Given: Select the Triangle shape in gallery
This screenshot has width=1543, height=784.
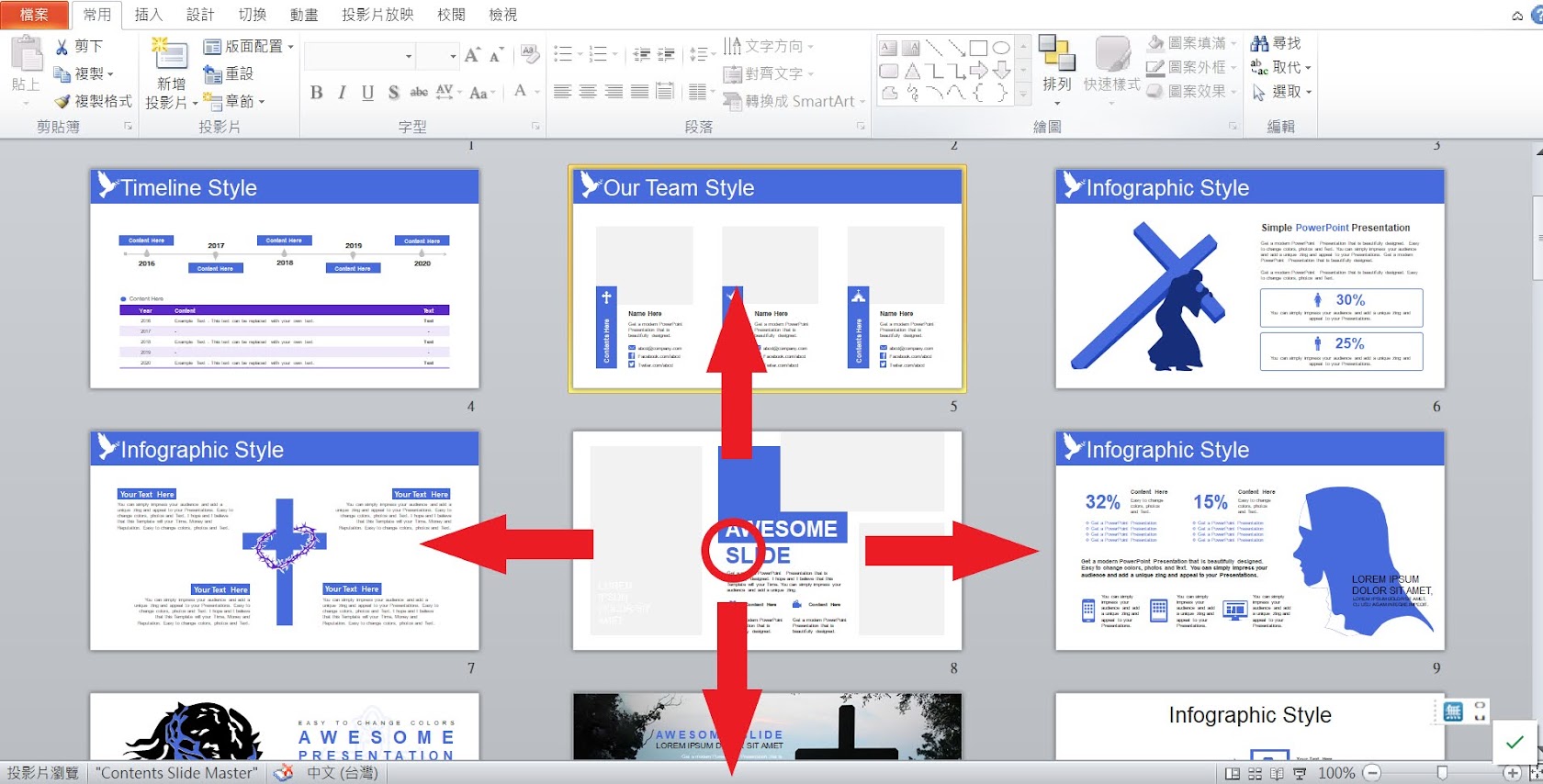Looking at the screenshot, I should click(x=911, y=70).
